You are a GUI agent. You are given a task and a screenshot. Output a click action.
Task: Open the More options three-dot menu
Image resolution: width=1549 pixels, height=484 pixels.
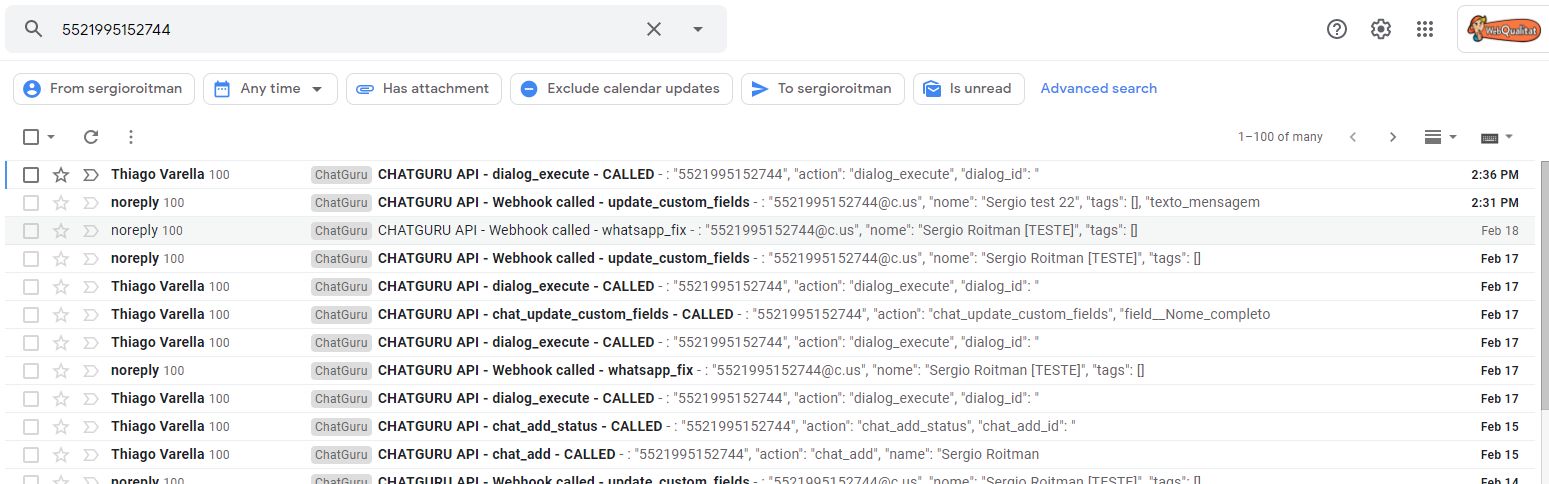coord(130,137)
